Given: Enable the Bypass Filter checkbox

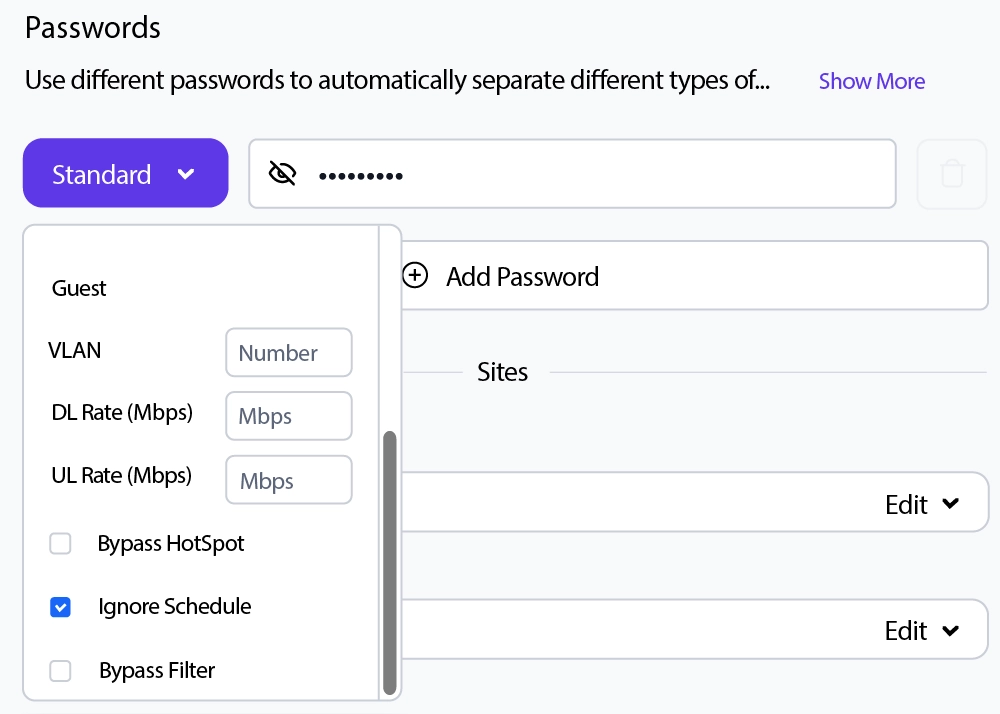Looking at the screenshot, I should coord(60,670).
